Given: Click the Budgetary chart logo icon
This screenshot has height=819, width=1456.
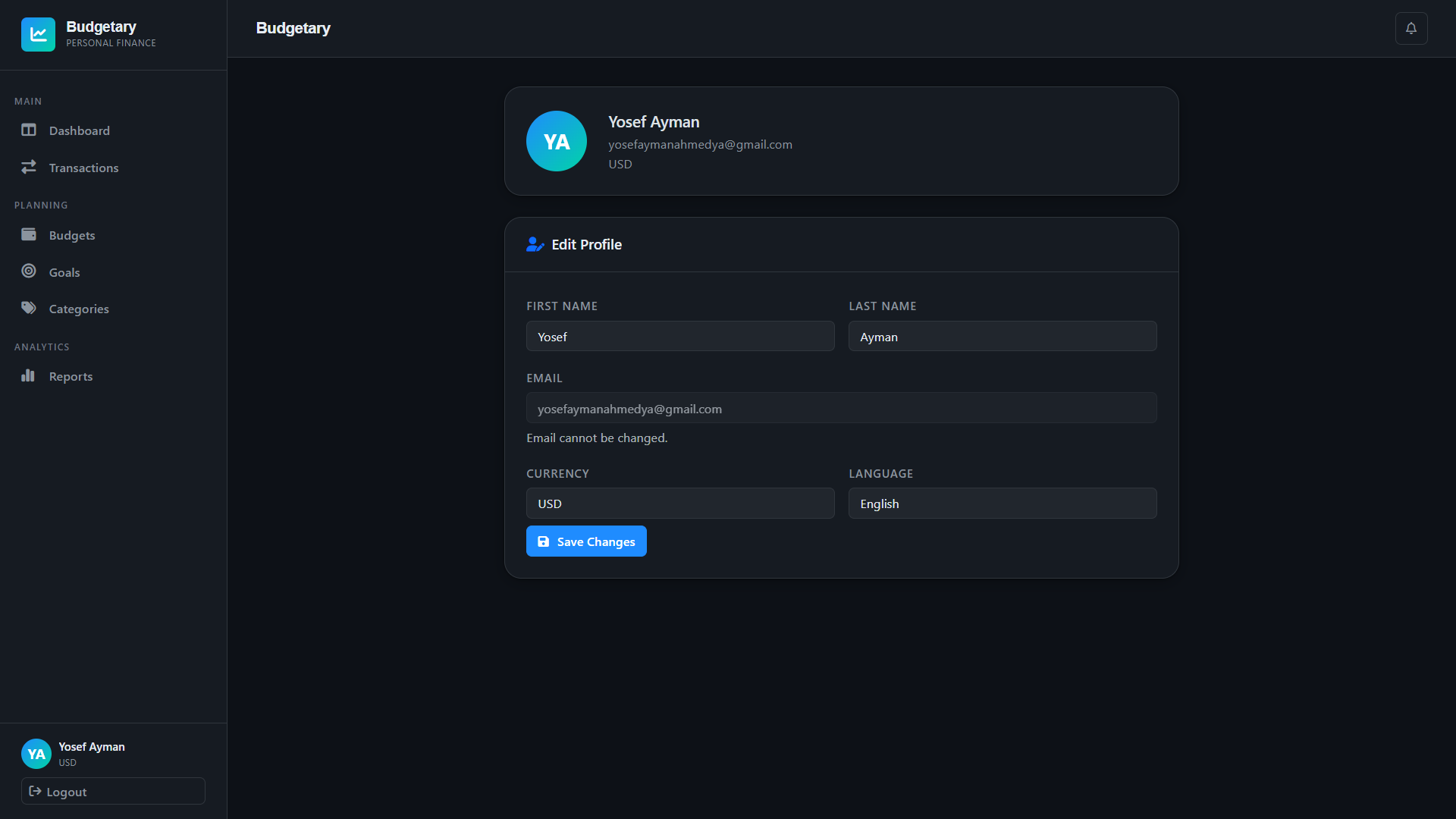Looking at the screenshot, I should pos(38,34).
